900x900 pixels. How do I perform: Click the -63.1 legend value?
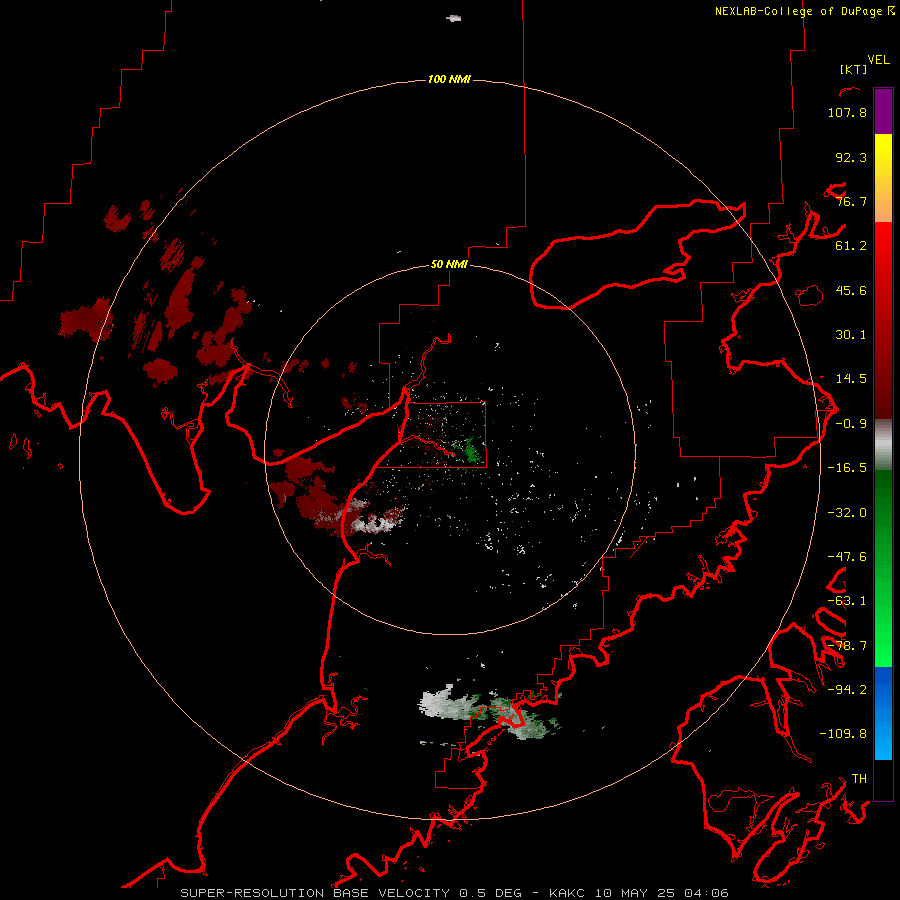(847, 601)
